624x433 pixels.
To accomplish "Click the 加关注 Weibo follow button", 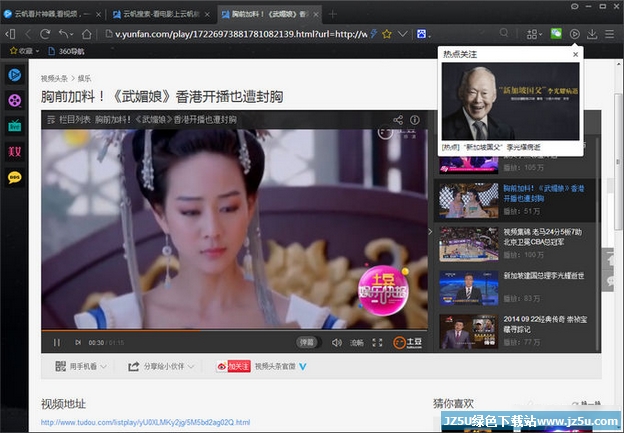I will point(234,366).
